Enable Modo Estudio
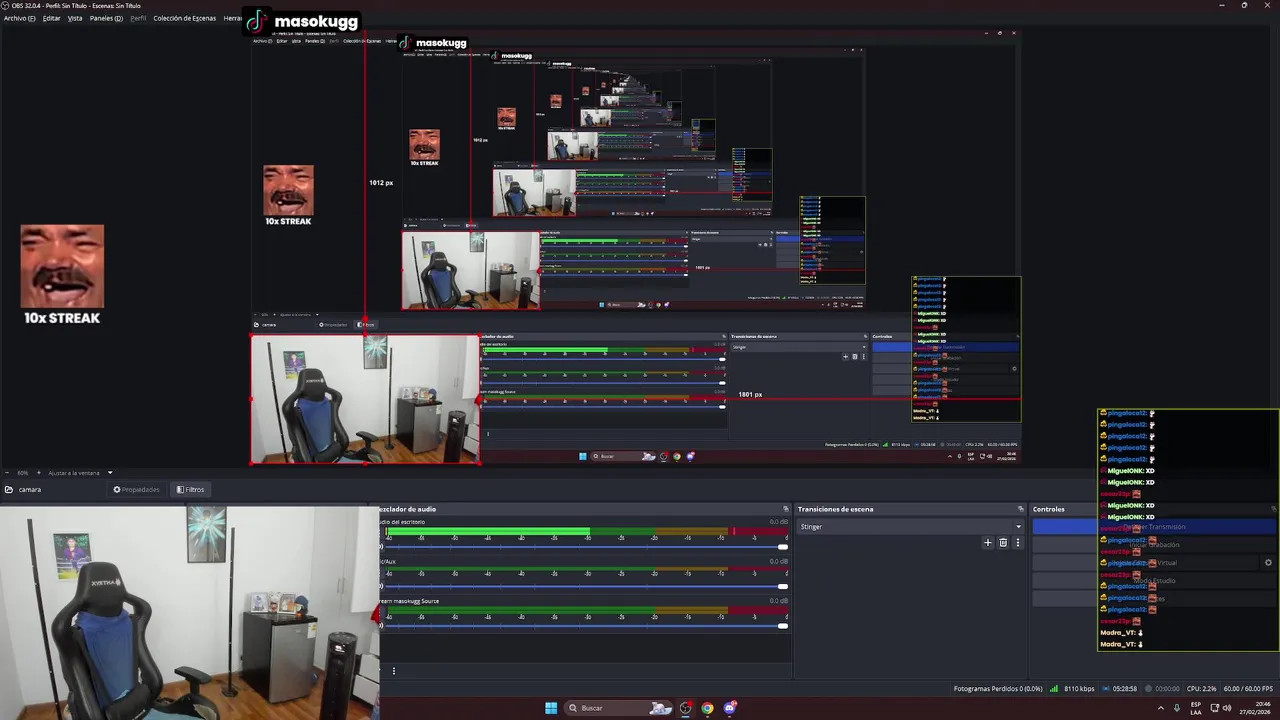This screenshot has width=1280, height=720. coord(1154,580)
